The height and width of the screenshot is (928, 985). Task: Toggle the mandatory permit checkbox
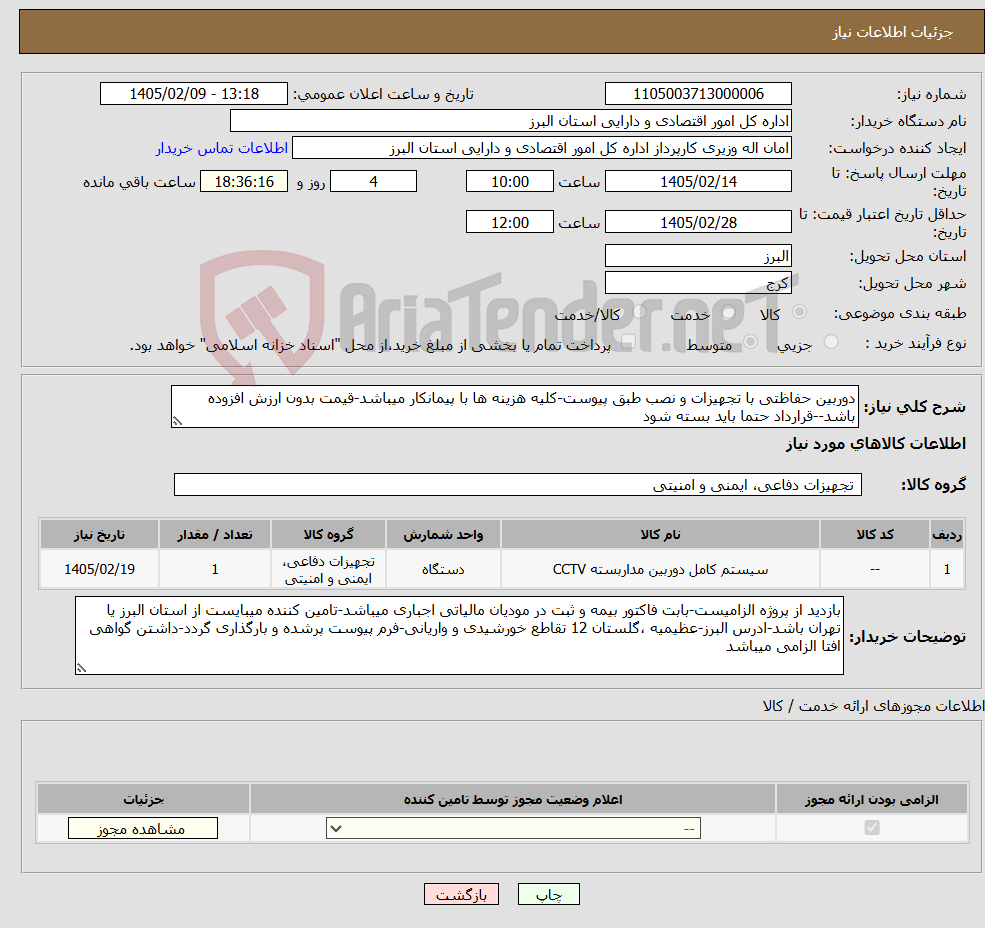tap(872, 827)
